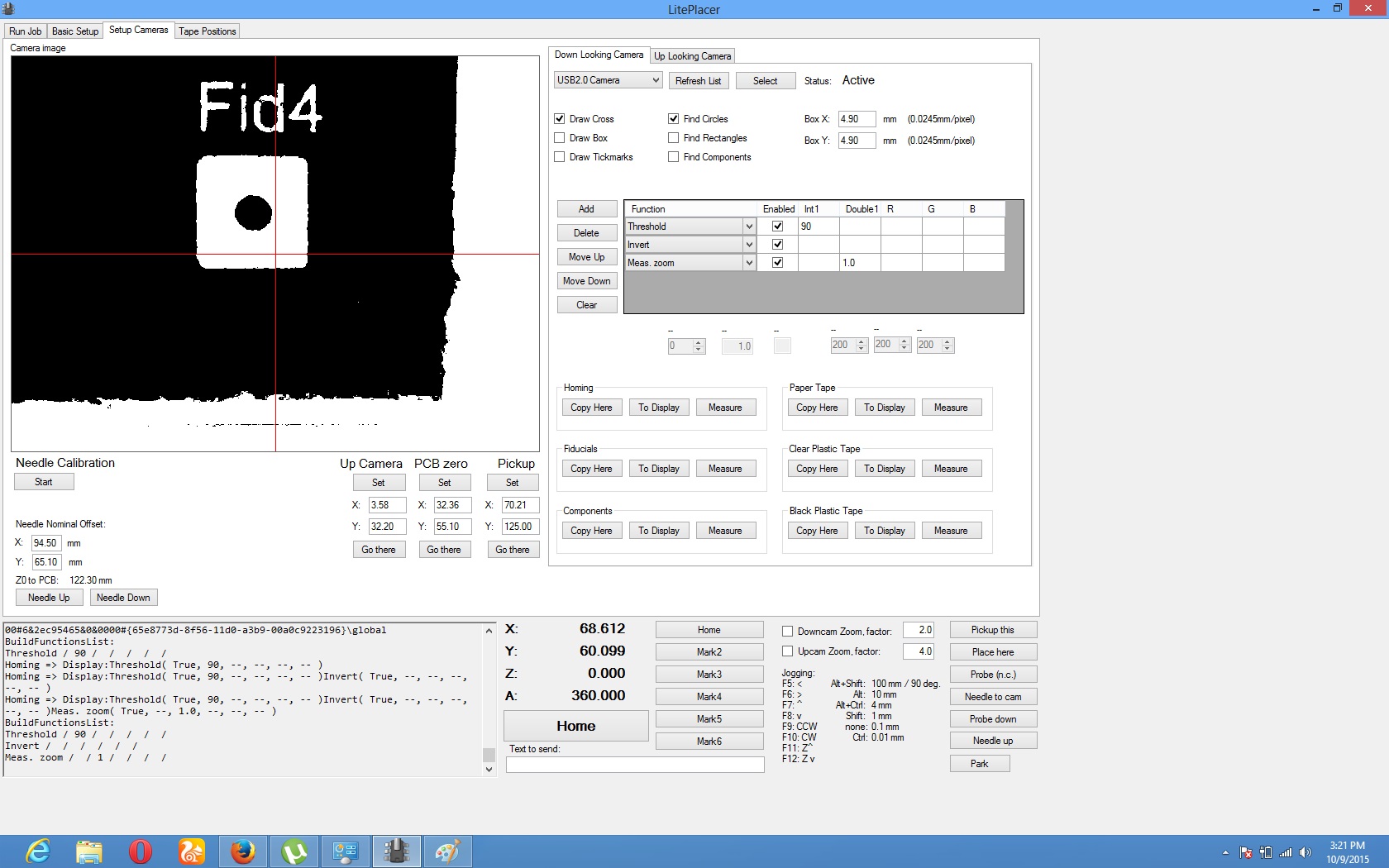This screenshot has height=868, width=1389.
Task: Open Paint icon in the taskbar
Action: point(448,851)
